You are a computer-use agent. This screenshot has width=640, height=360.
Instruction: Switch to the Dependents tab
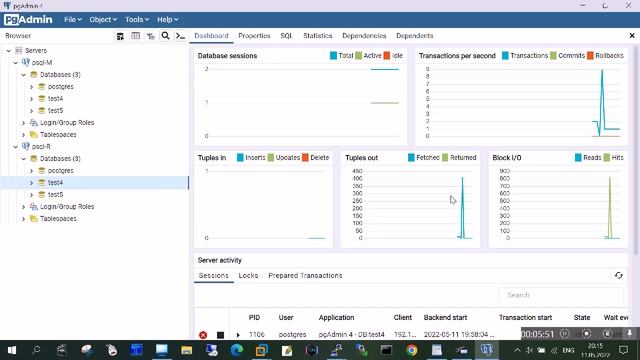coord(415,36)
